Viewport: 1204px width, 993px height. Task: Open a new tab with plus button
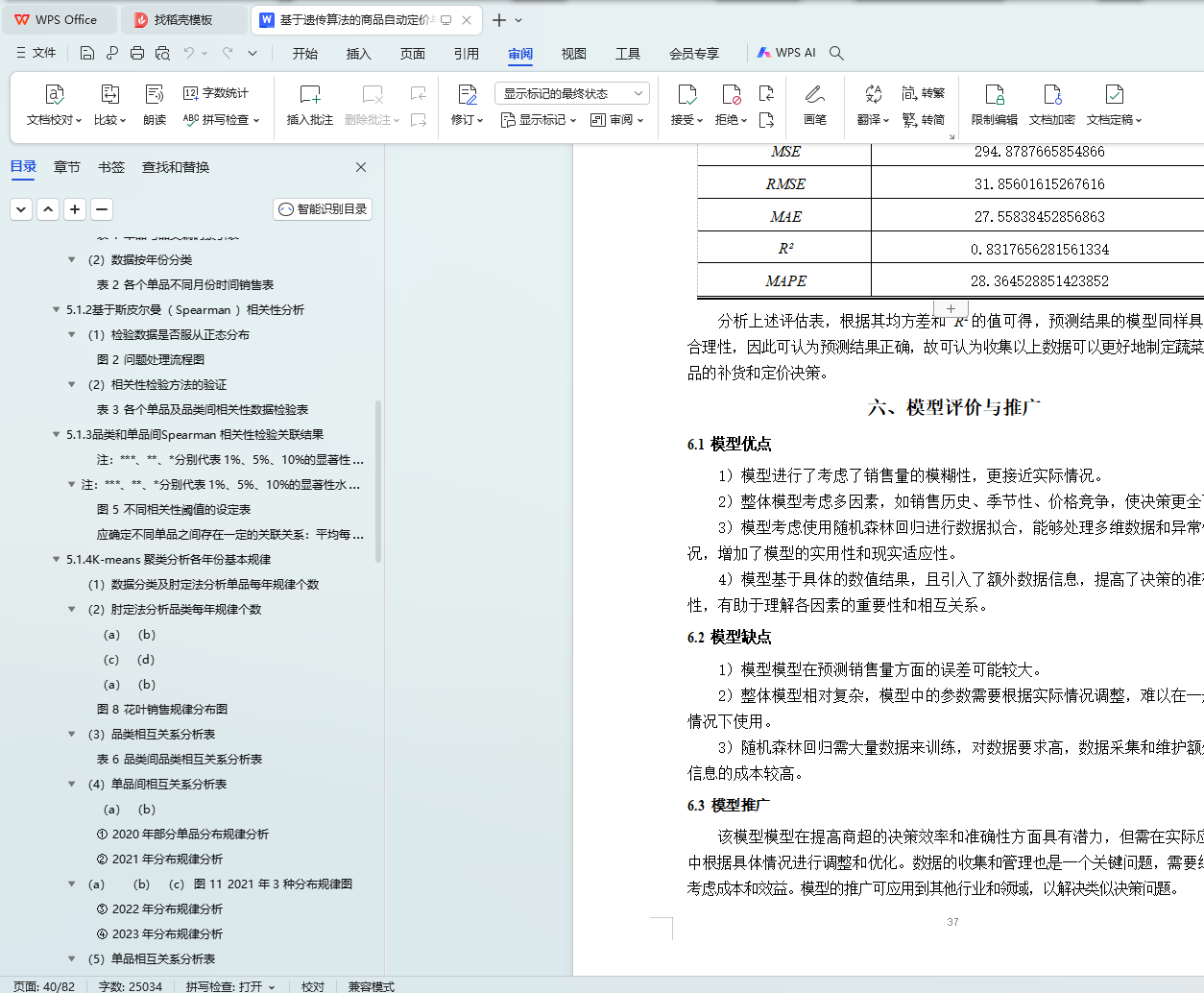pos(499,20)
